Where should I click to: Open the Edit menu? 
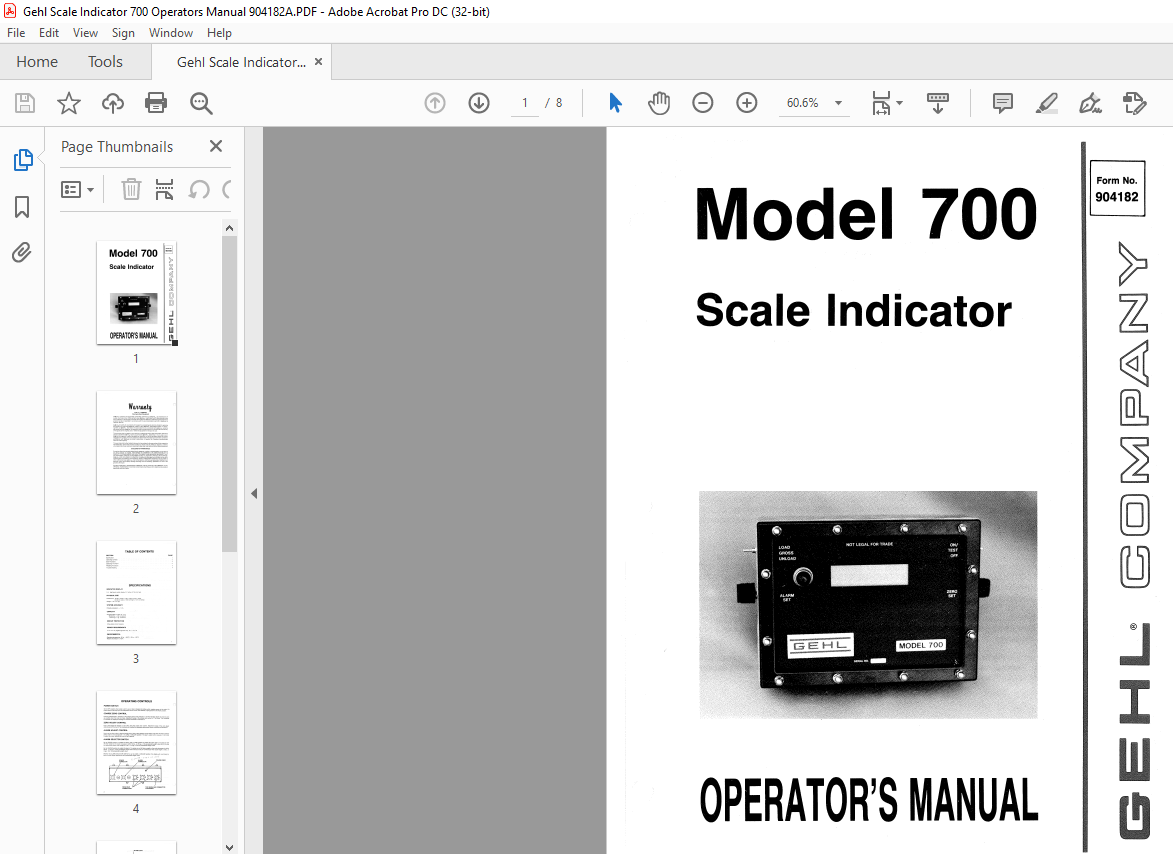coord(49,33)
